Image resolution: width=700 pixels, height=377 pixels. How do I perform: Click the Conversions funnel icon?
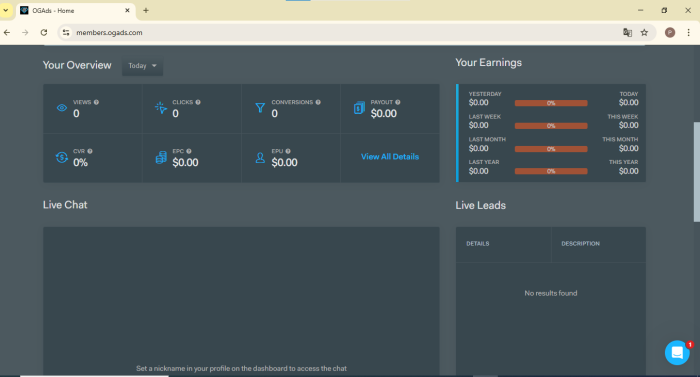click(260, 108)
